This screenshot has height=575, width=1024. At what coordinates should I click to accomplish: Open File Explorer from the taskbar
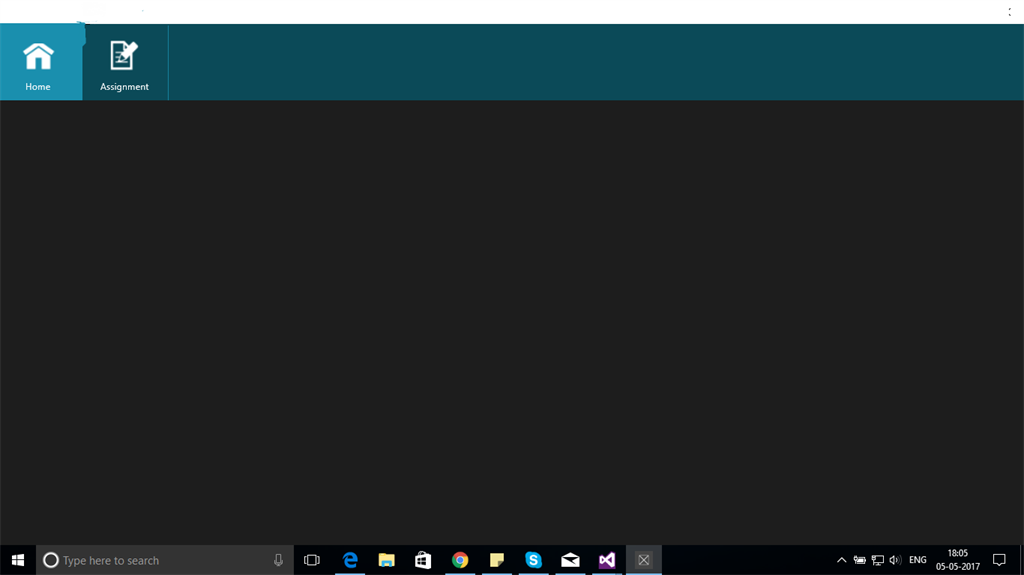pos(387,560)
